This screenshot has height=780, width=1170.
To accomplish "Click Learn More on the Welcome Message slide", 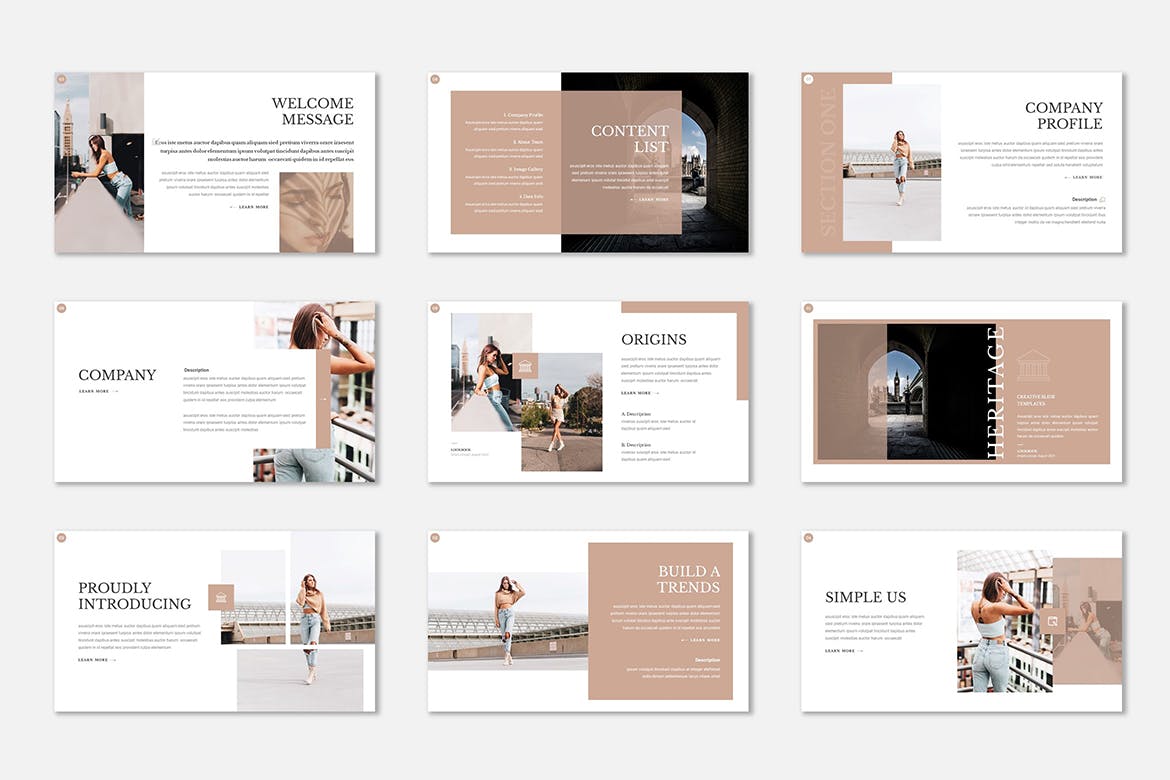I will coord(253,207).
